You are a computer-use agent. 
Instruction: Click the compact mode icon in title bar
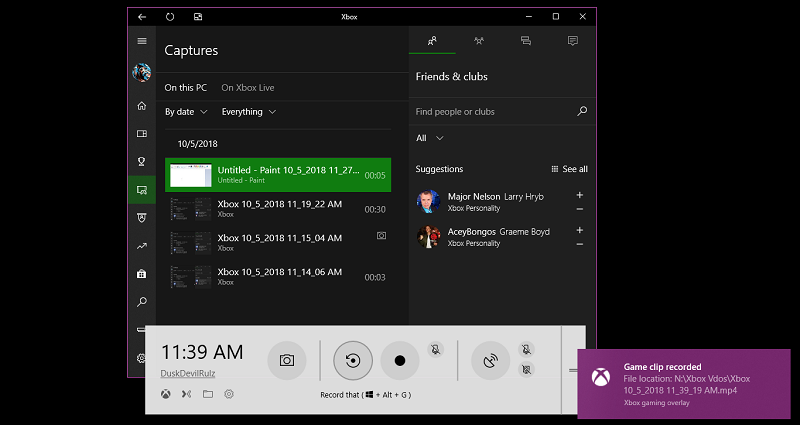tap(198, 17)
